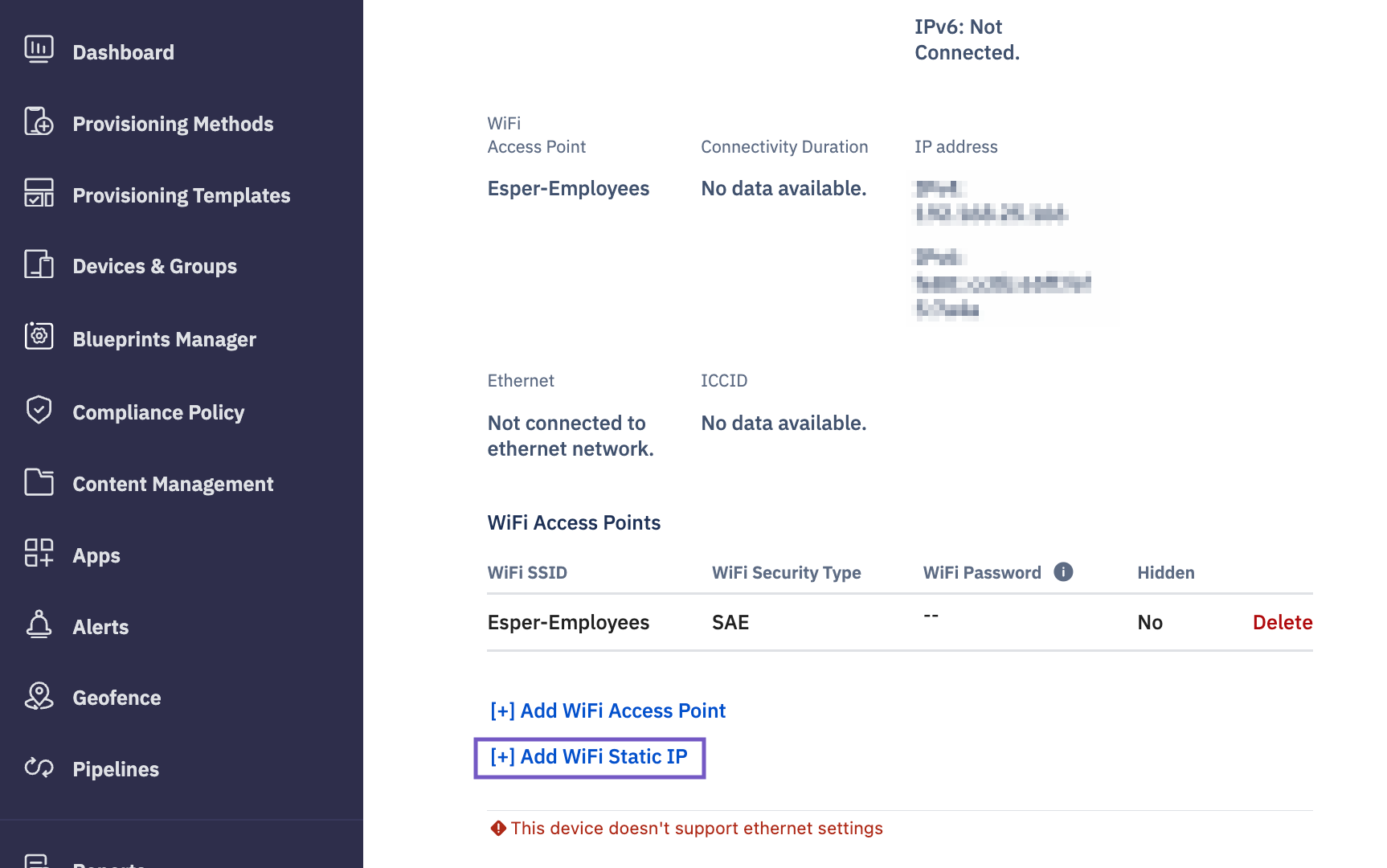The image size is (1387, 868).
Task: Click the Dashboard icon in sidebar
Action: click(x=39, y=50)
